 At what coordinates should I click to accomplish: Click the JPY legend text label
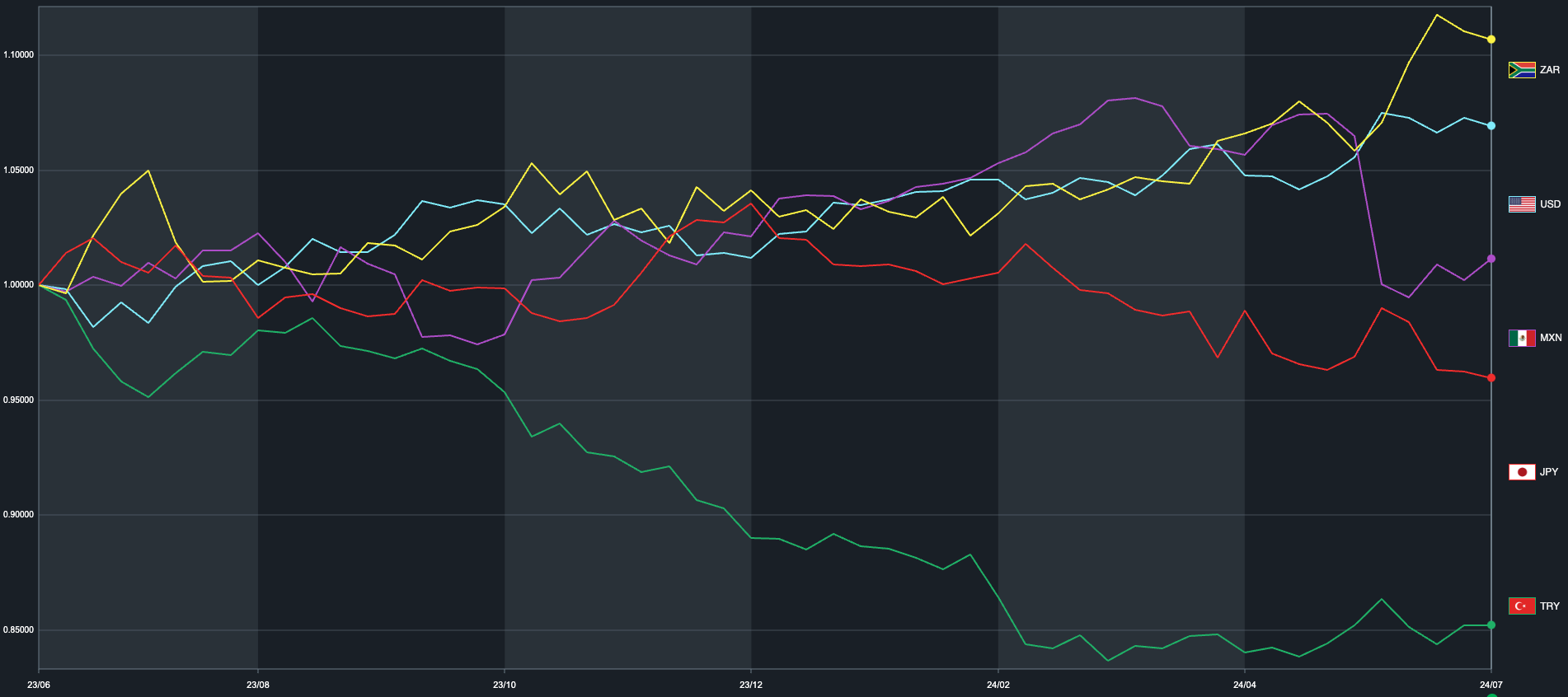pos(1549,472)
